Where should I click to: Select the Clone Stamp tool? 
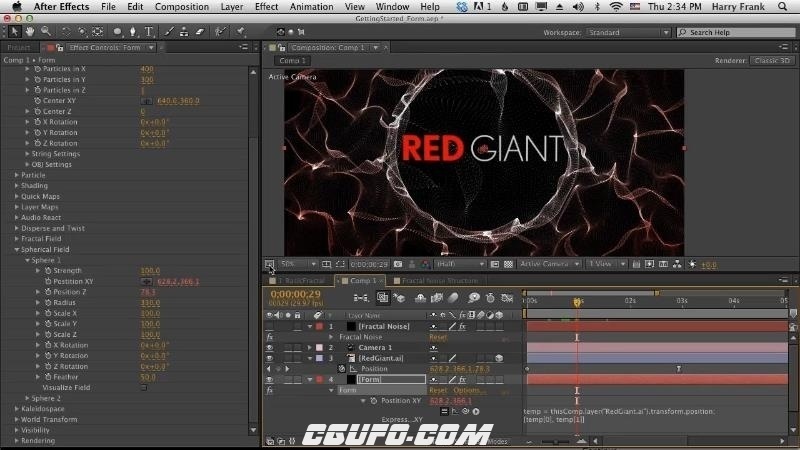pos(184,32)
